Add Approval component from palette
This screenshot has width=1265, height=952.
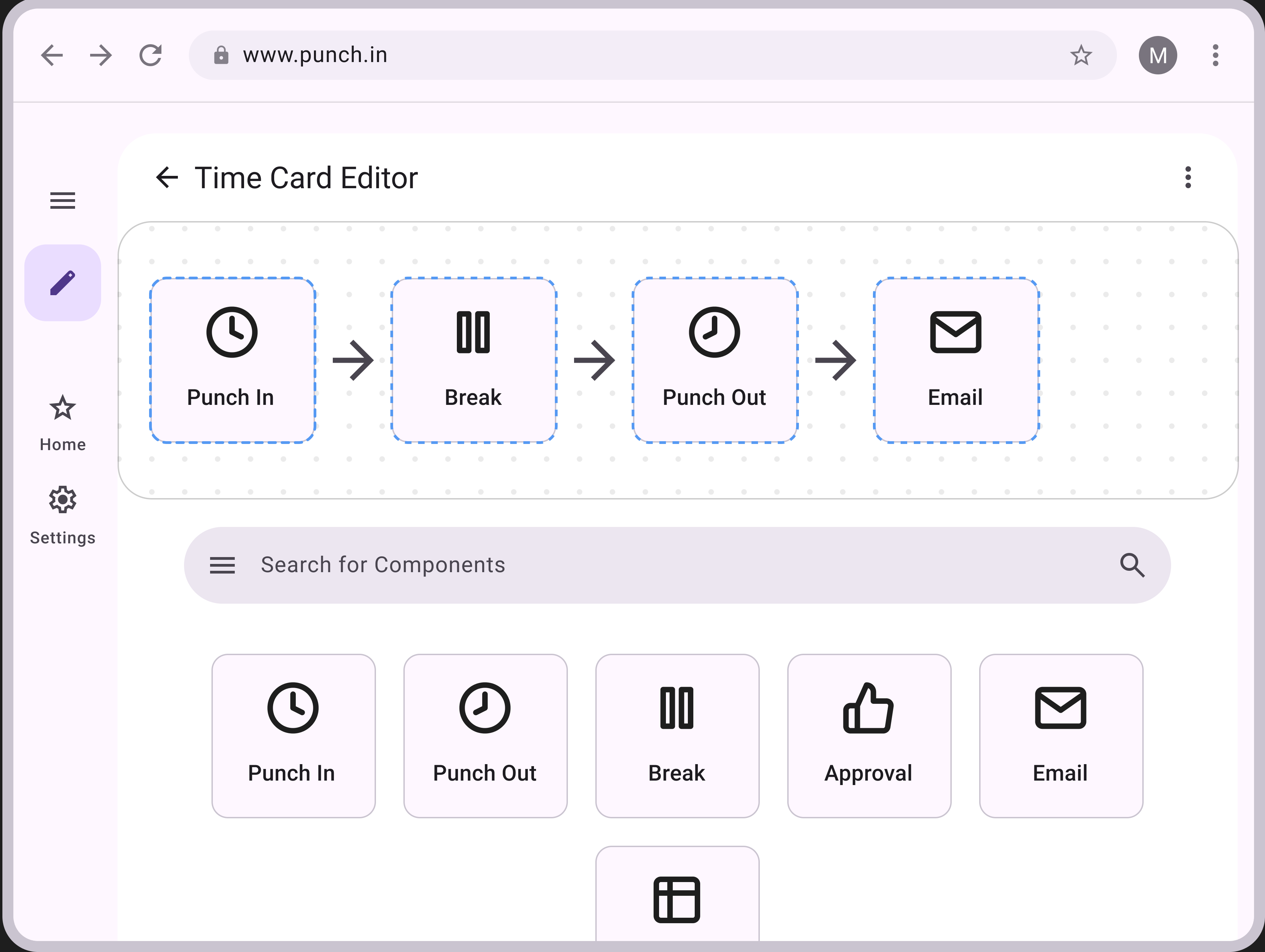click(869, 736)
